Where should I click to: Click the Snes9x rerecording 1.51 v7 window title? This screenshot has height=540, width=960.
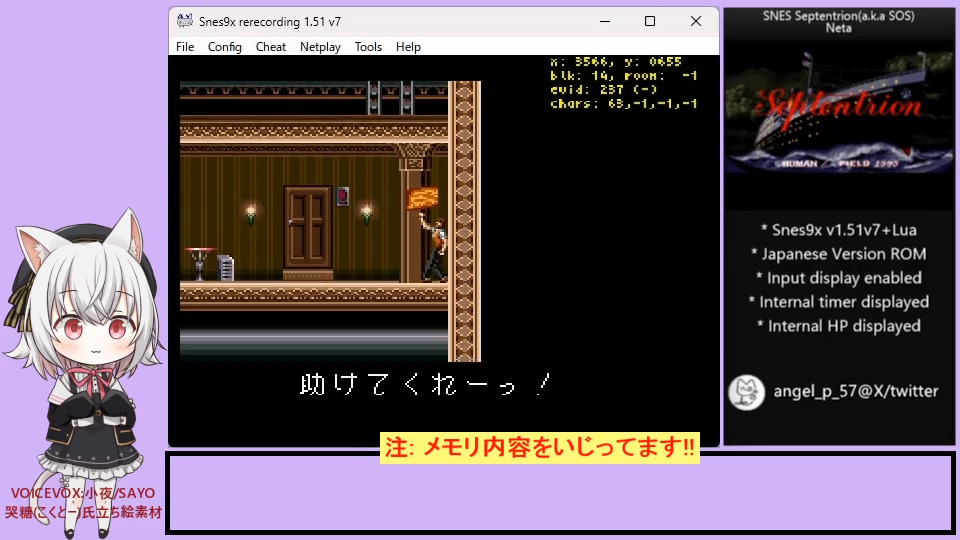click(270, 21)
